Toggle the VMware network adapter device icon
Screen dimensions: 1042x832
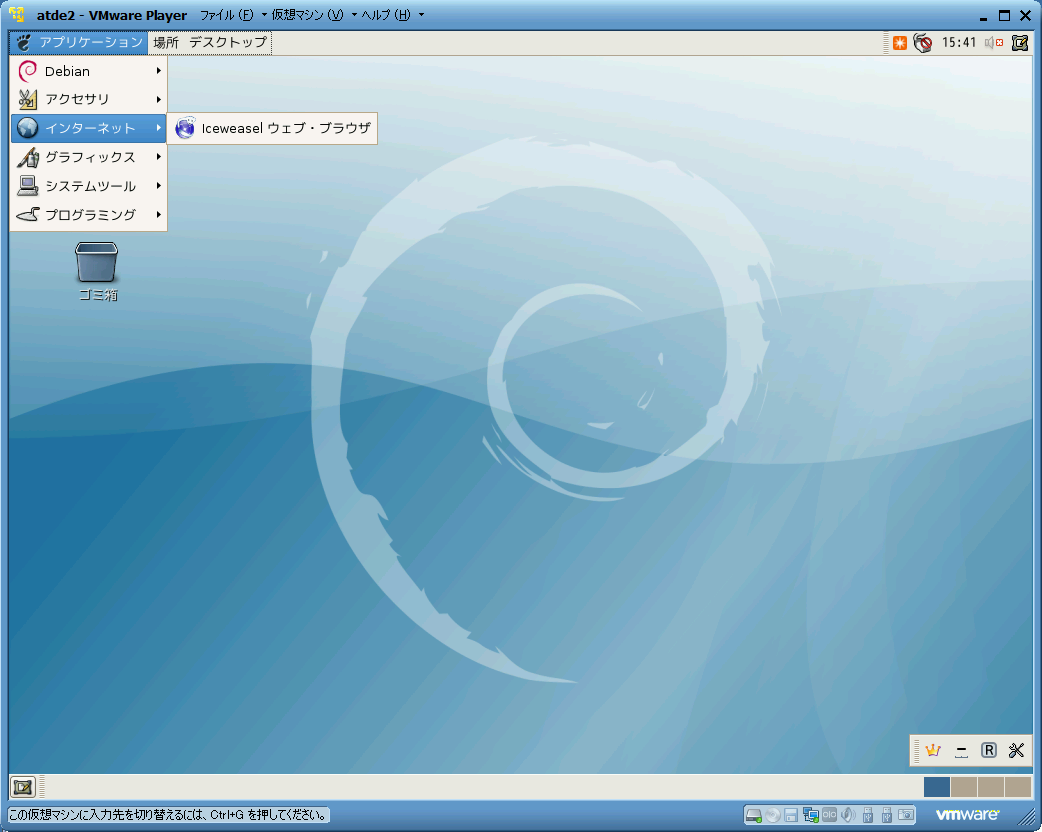[x=810, y=815]
